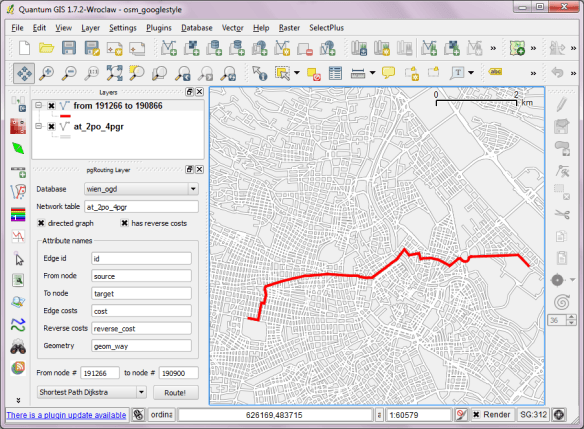Click the red line symbol under route layer
The height and width of the screenshot is (429, 584).
pos(65,116)
